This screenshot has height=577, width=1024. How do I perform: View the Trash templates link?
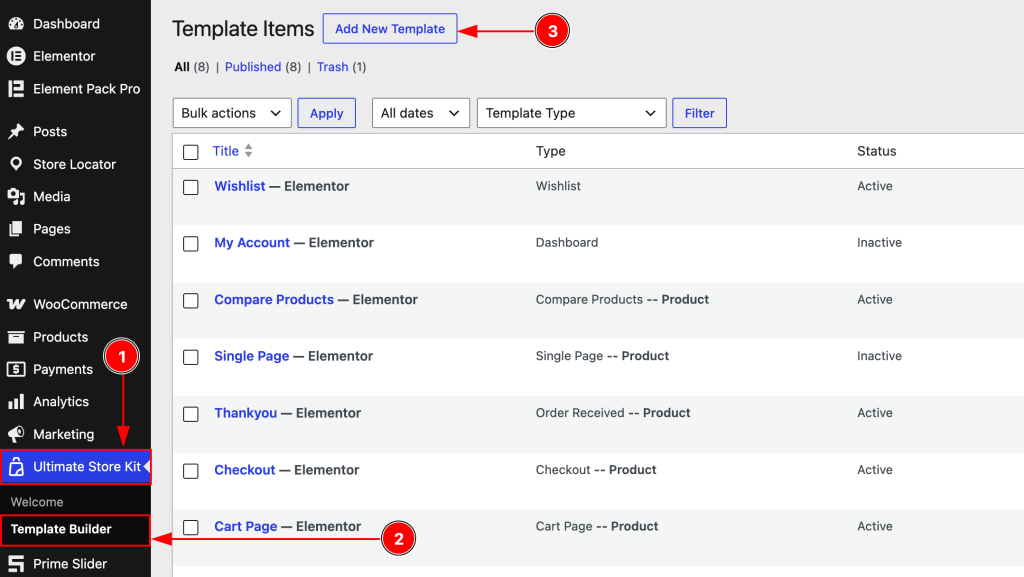[x=332, y=67]
